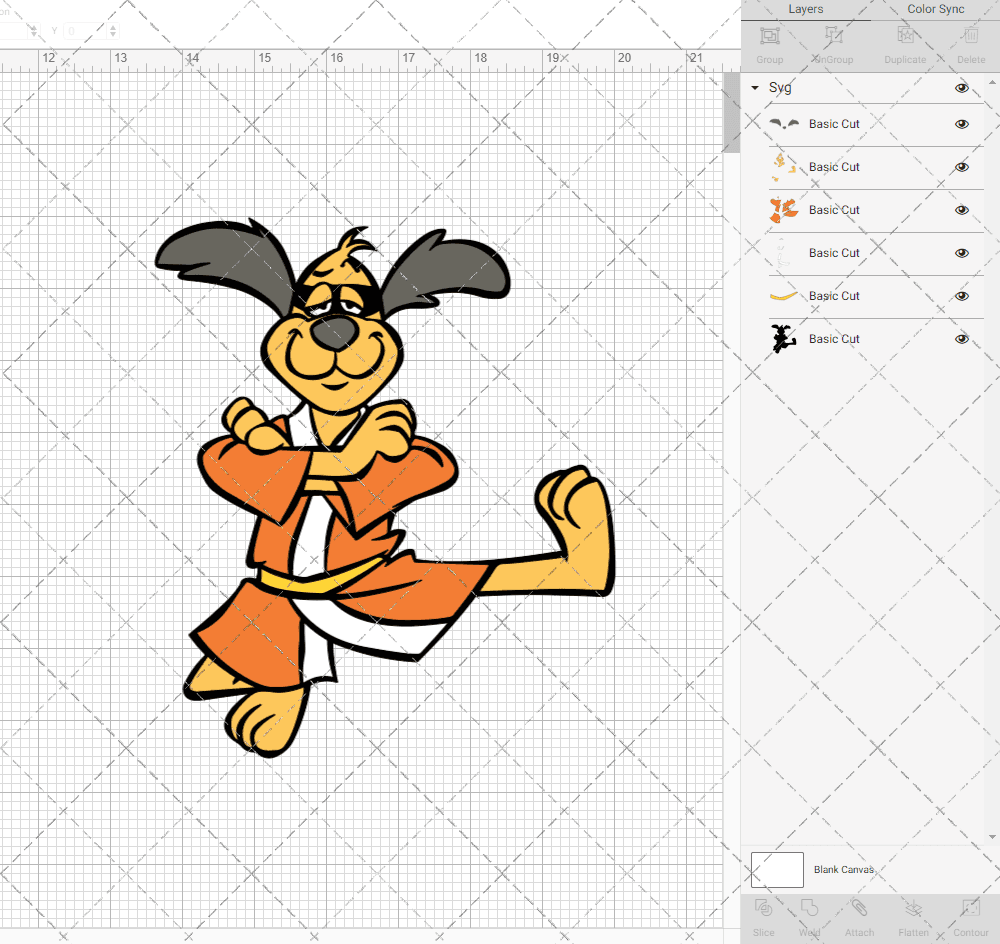
Task: Select the Svg group label
Action: [779, 88]
